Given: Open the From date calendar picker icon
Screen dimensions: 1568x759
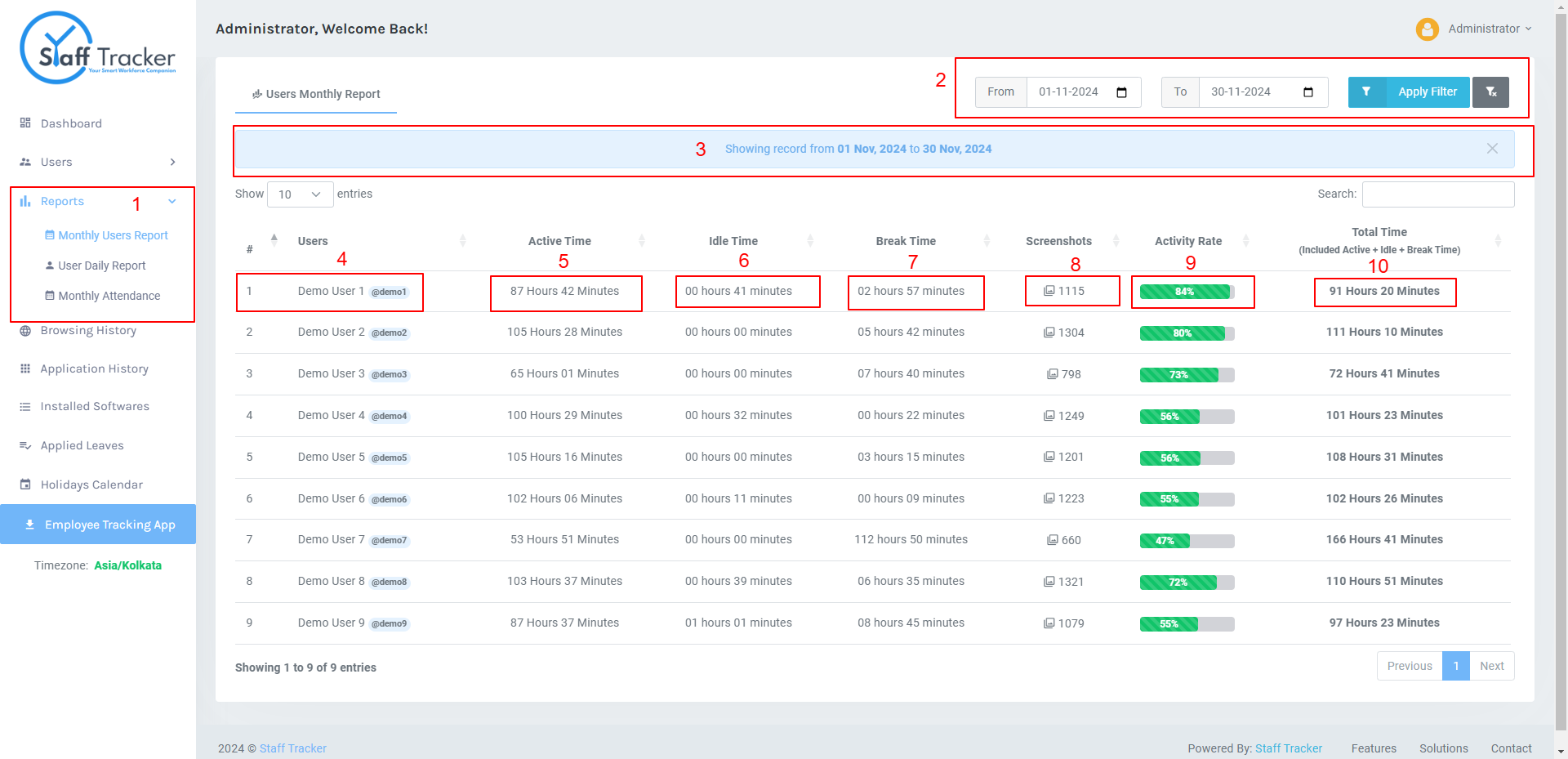Looking at the screenshot, I should pos(1122,92).
